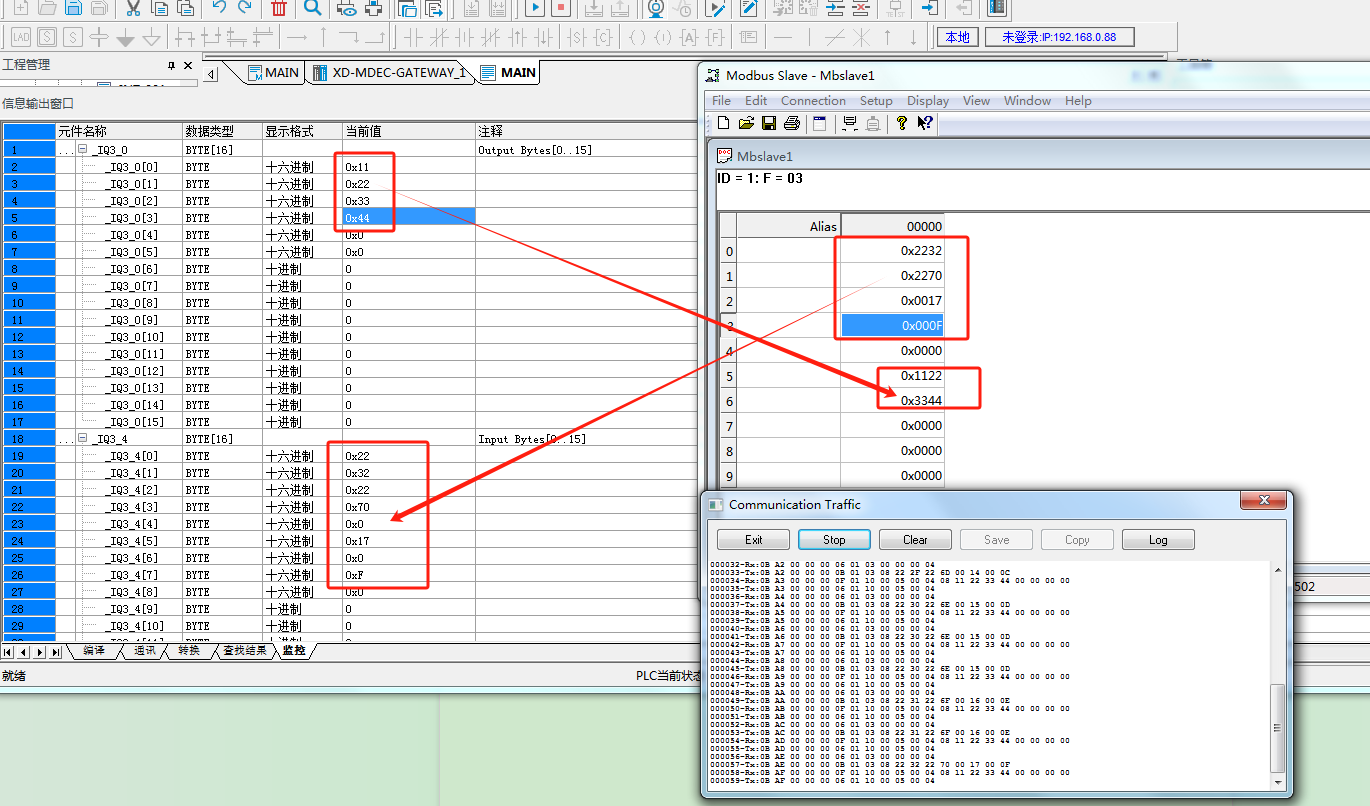Click the pin icon of 工程管理 panel
The height and width of the screenshot is (806, 1370).
(170, 65)
